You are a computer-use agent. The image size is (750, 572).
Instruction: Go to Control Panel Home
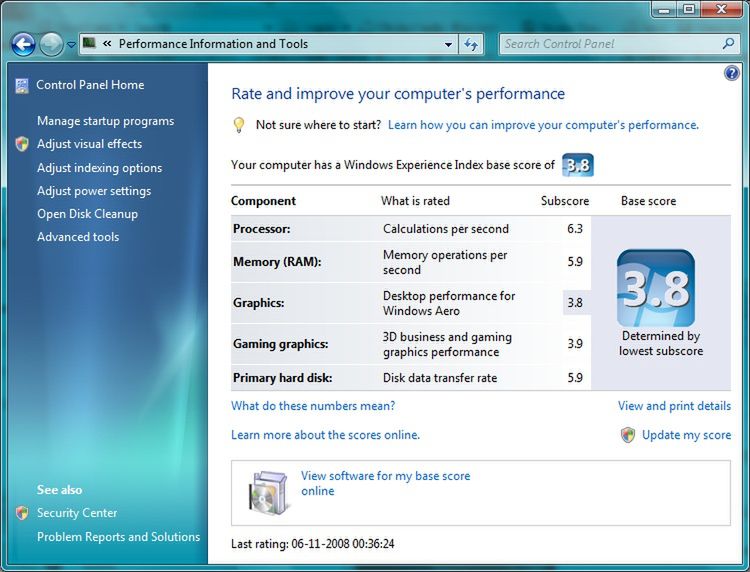(90, 85)
